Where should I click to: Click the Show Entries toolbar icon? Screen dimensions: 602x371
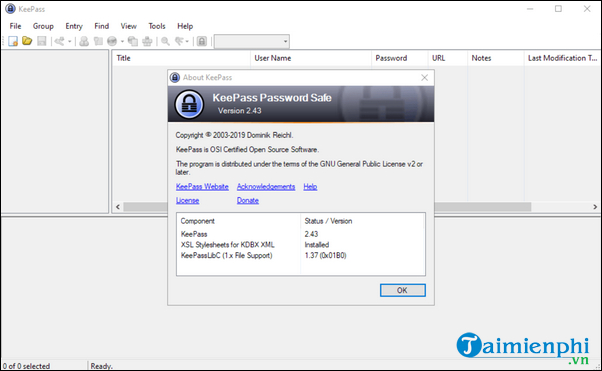179,41
